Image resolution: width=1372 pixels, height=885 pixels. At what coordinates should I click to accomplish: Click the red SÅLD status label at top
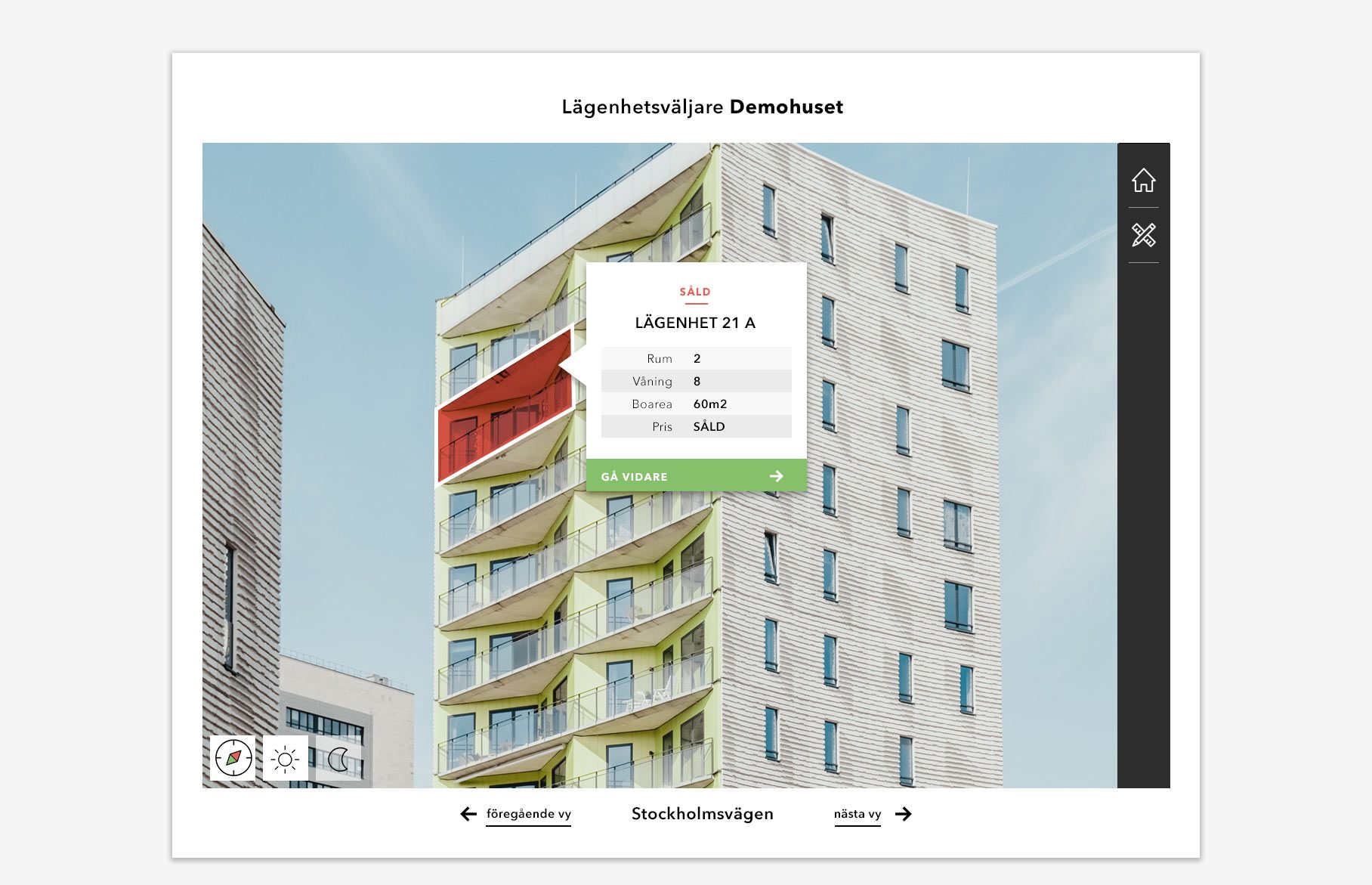pyautogui.click(x=695, y=292)
